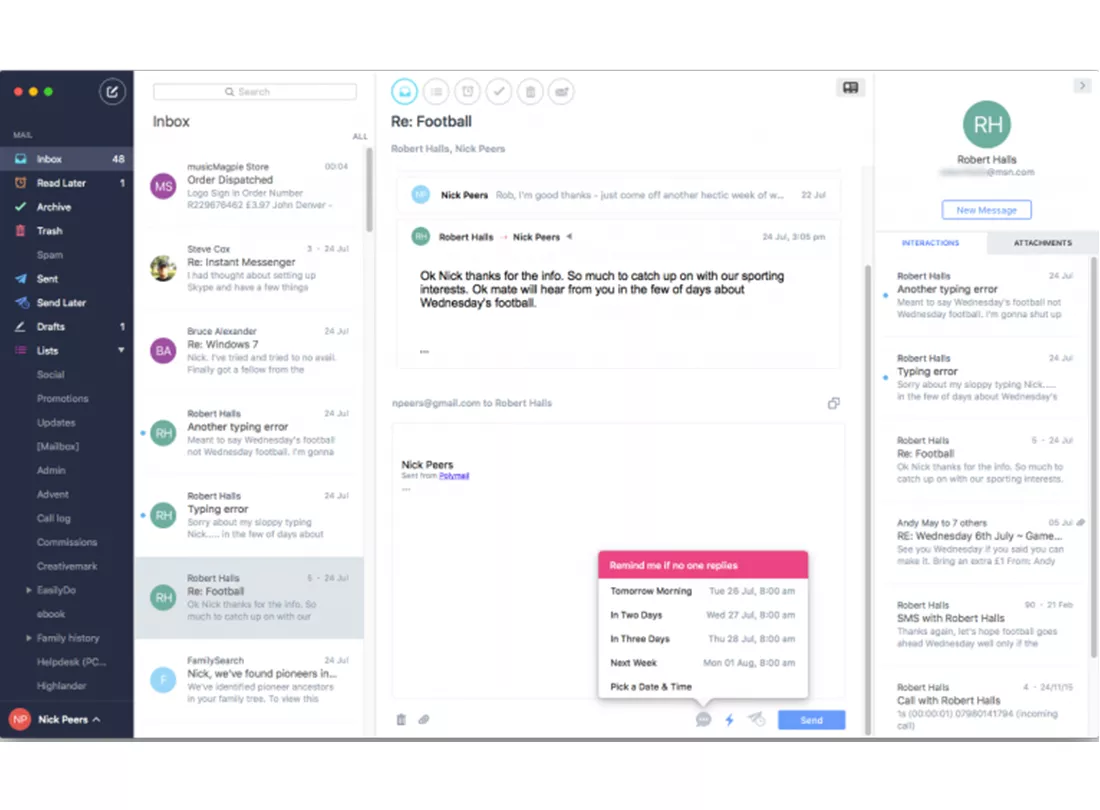The image size is (1100, 810).
Task: Open the move-to-folder icon in the toolbar
Action: pos(561,91)
